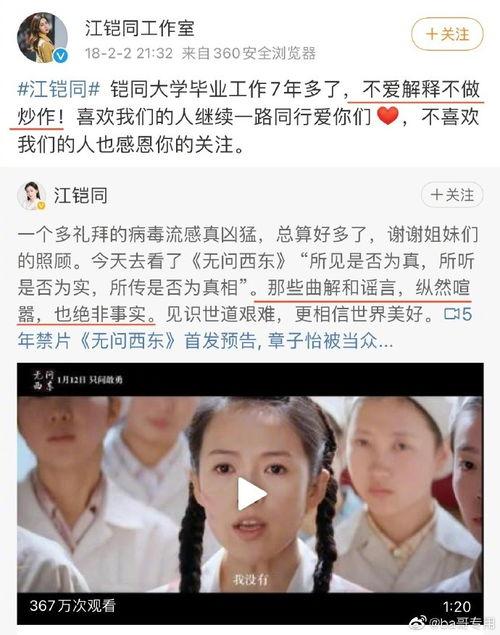The image size is (500, 635).
Task: Open the #江铠同# hashtag topic
Action: (59, 89)
